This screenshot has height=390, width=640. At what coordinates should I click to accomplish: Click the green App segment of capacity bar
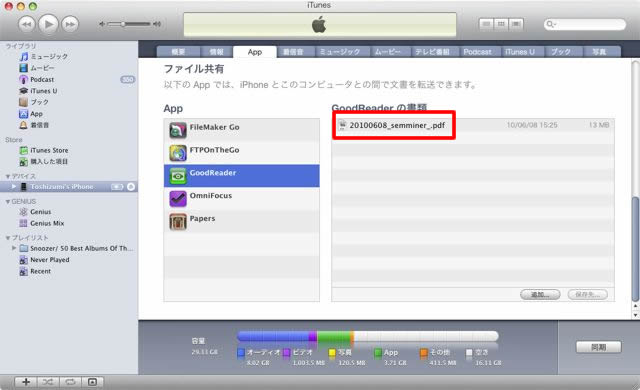tap(333, 336)
